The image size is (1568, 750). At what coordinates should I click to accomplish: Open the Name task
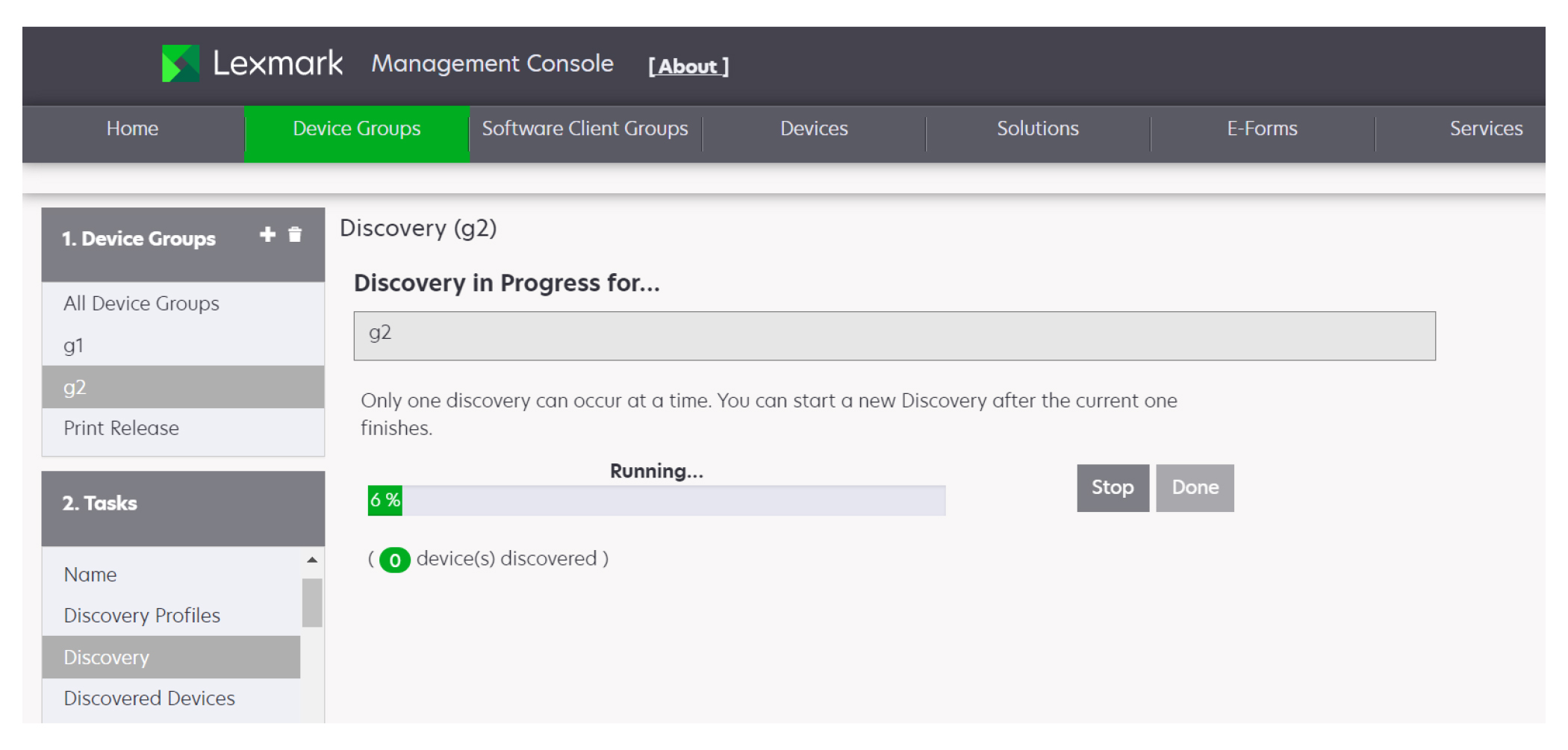[x=171, y=575]
